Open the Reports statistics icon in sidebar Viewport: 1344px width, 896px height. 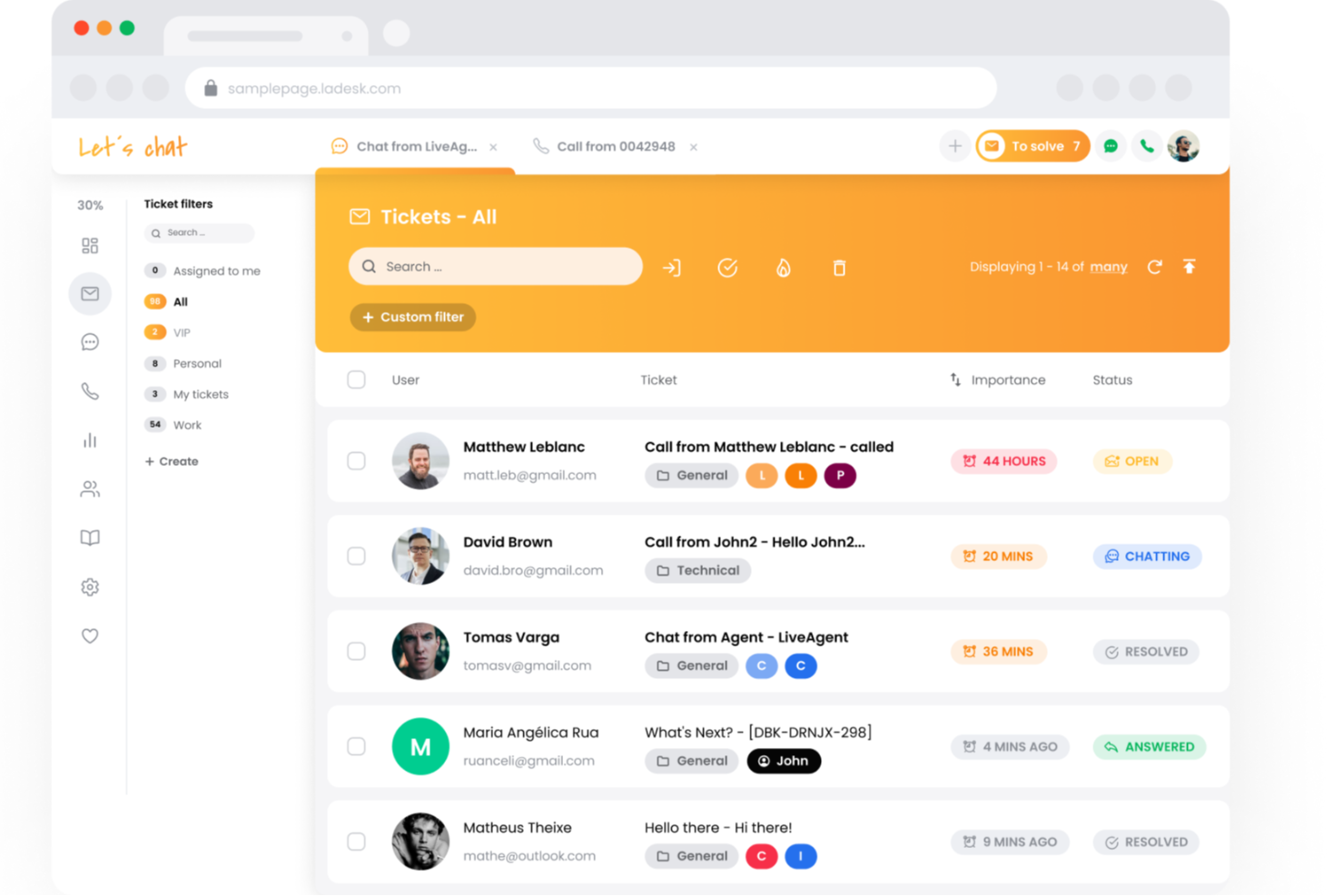pos(90,440)
